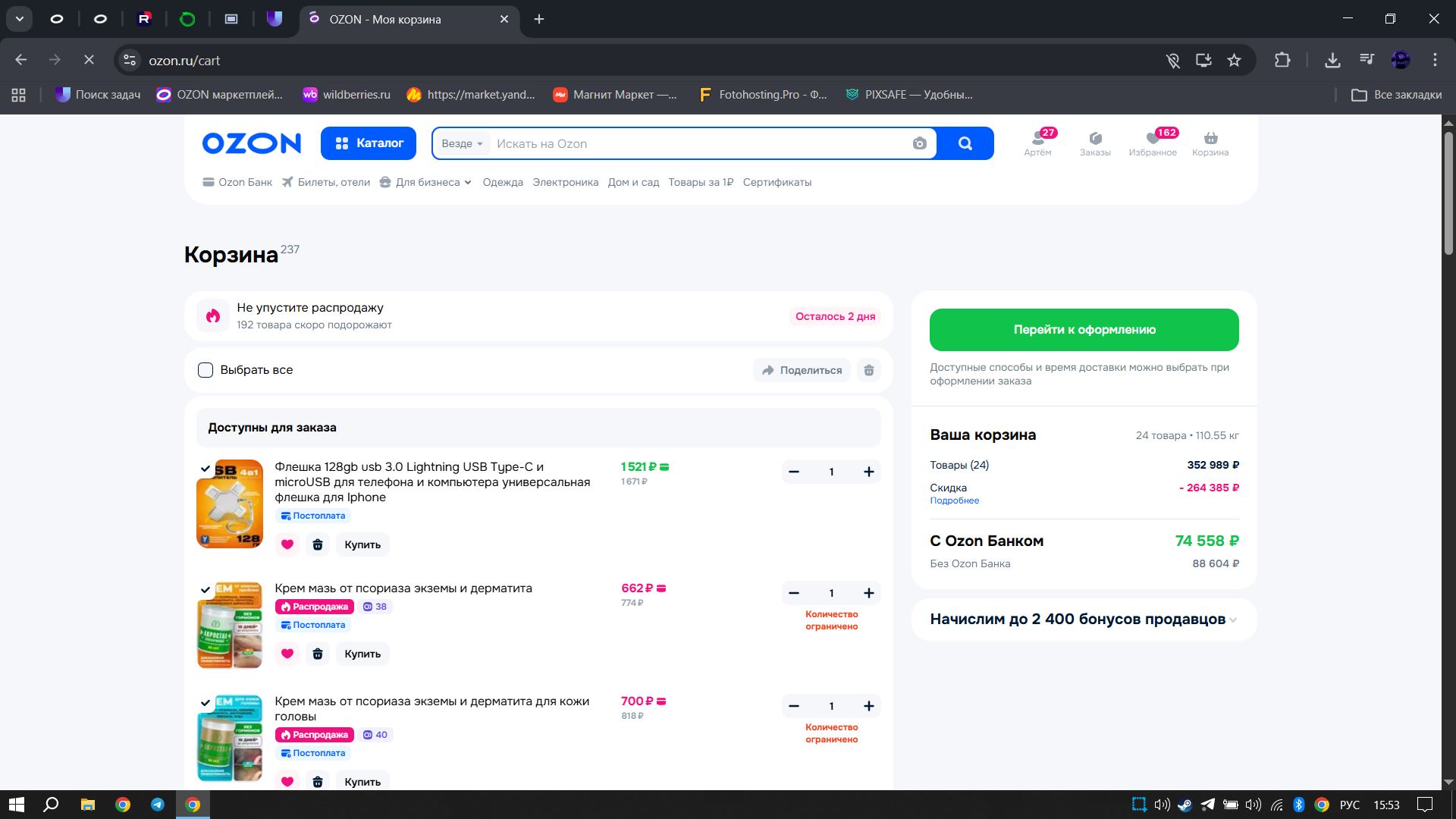Click trash icon next to Поделиться

[x=869, y=370]
